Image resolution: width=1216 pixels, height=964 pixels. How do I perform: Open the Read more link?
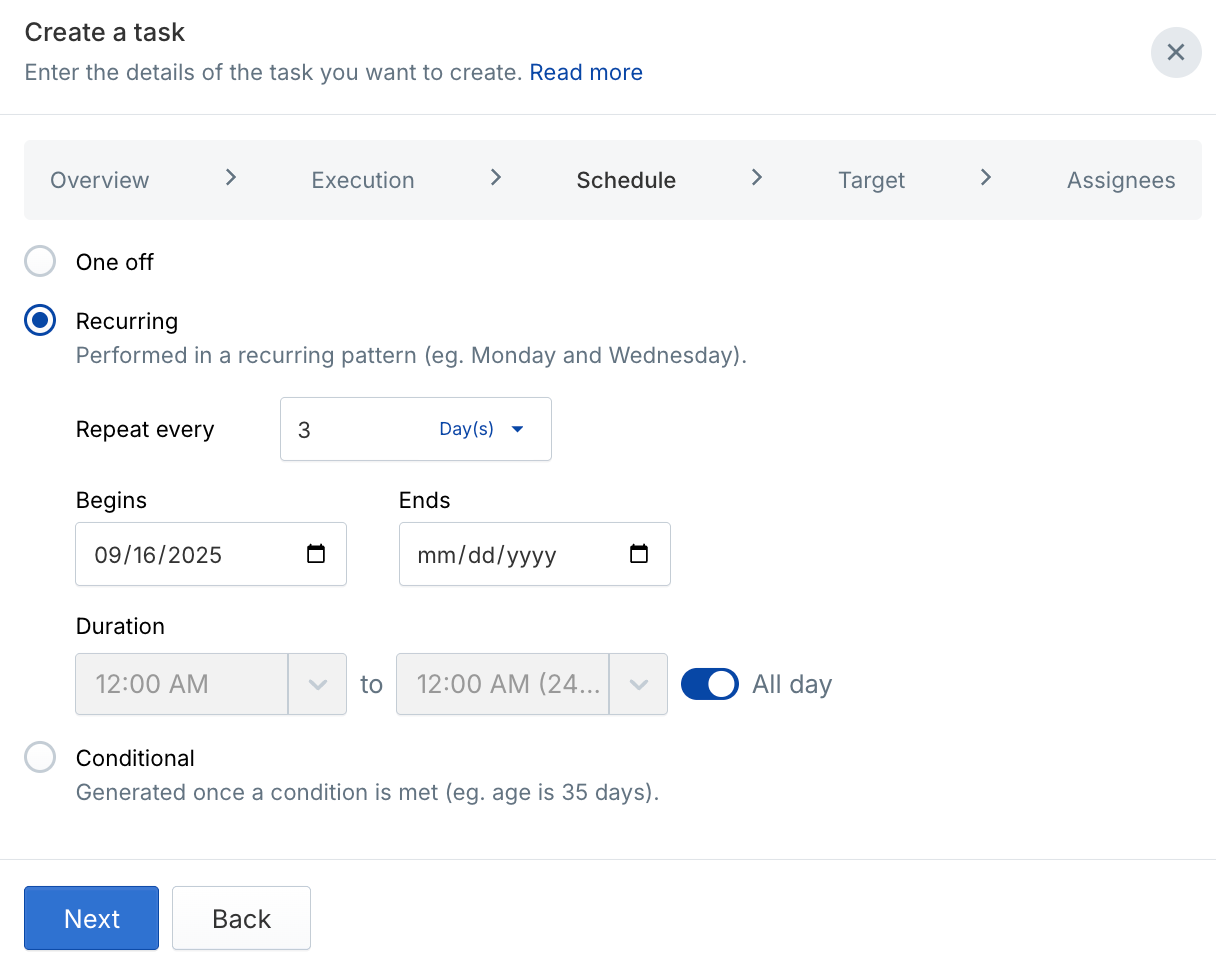[586, 73]
